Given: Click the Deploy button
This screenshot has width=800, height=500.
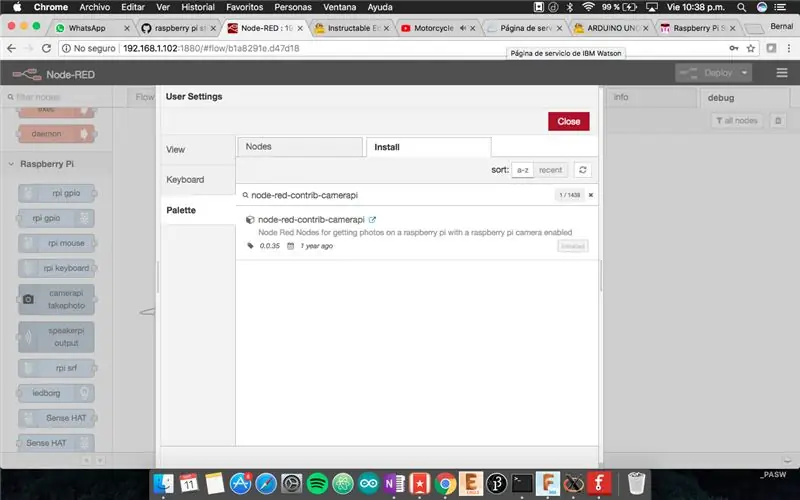Looking at the screenshot, I should click(x=707, y=73).
